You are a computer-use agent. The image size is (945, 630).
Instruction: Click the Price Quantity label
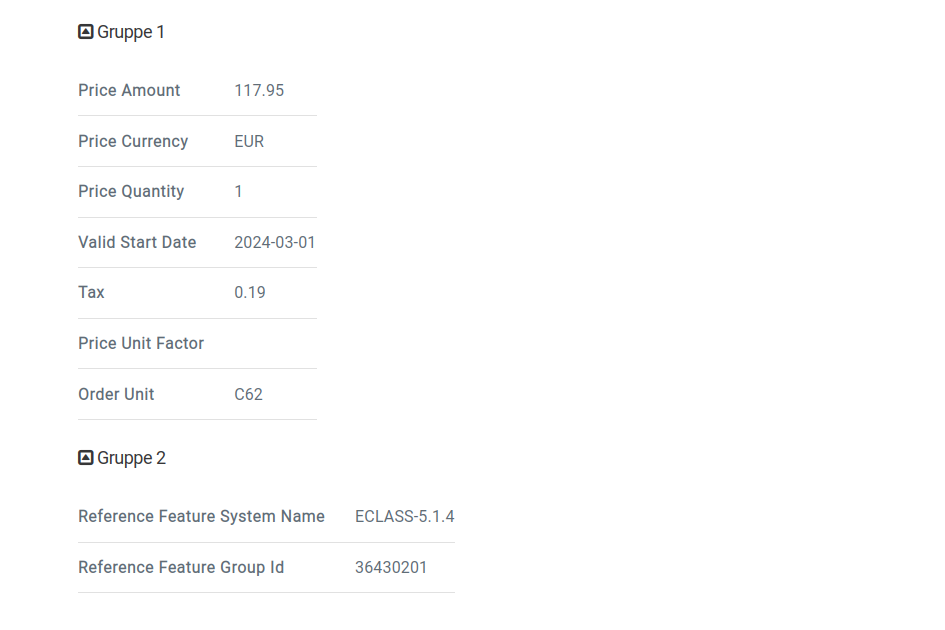(x=131, y=192)
